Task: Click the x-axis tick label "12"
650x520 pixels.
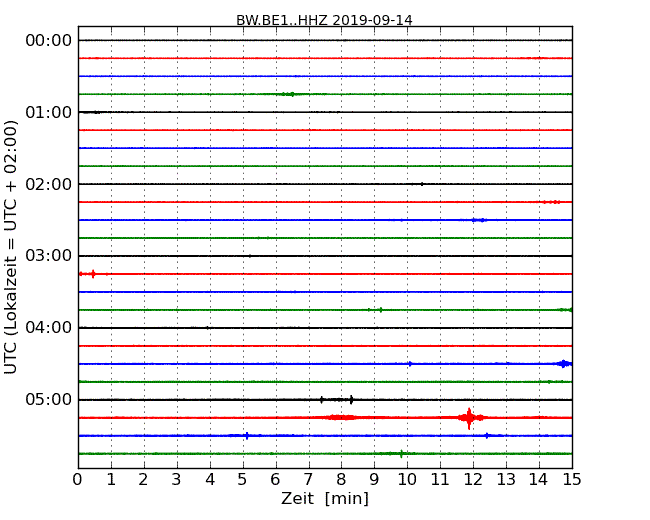Action: click(473, 480)
